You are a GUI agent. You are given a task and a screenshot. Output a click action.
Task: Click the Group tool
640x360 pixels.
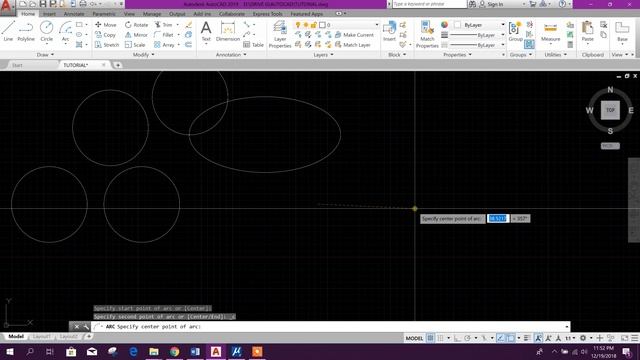516,31
